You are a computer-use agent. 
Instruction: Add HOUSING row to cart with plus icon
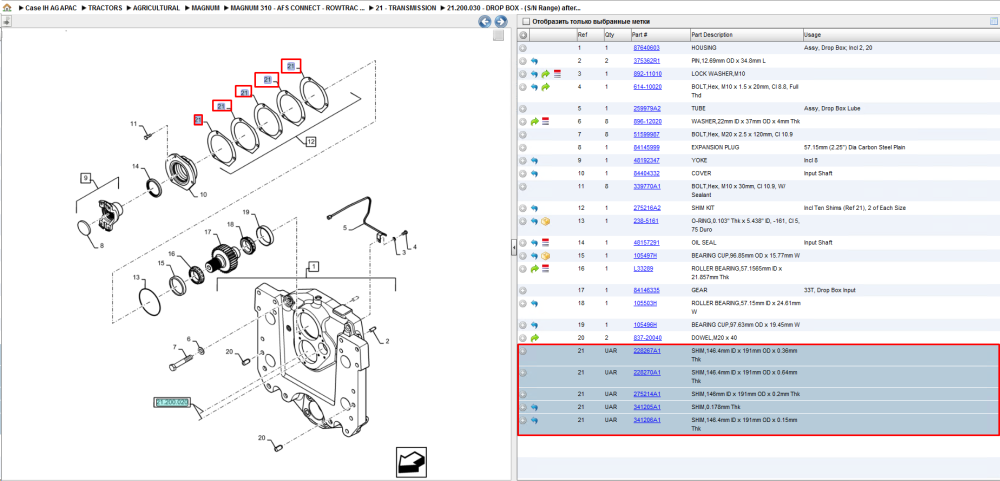click(x=523, y=48)
